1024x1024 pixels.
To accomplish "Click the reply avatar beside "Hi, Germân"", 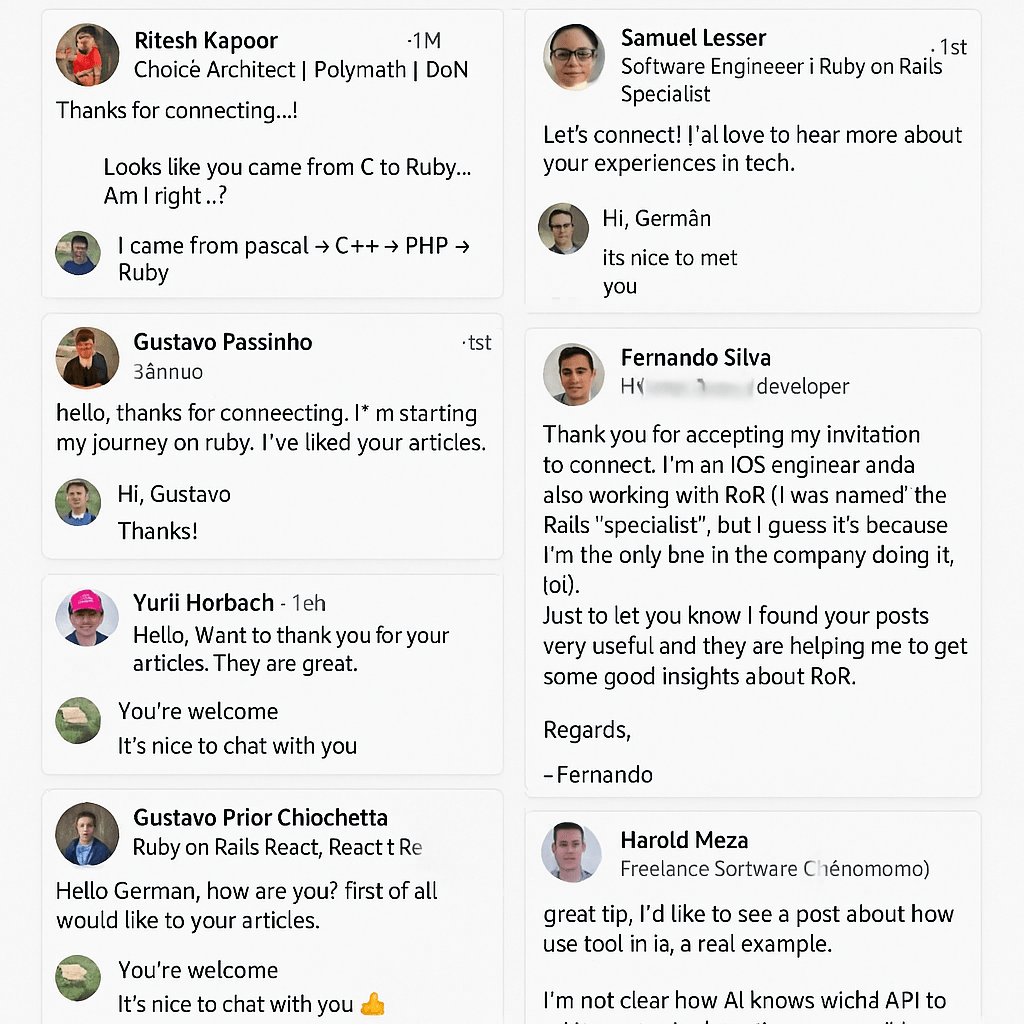I will [x=563, y=229].
